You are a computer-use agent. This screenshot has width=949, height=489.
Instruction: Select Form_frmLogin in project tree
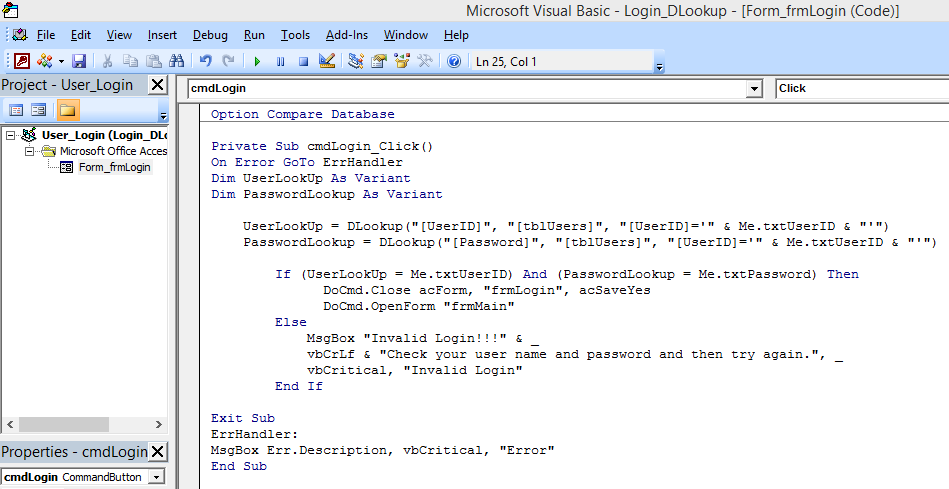point(114,167)
